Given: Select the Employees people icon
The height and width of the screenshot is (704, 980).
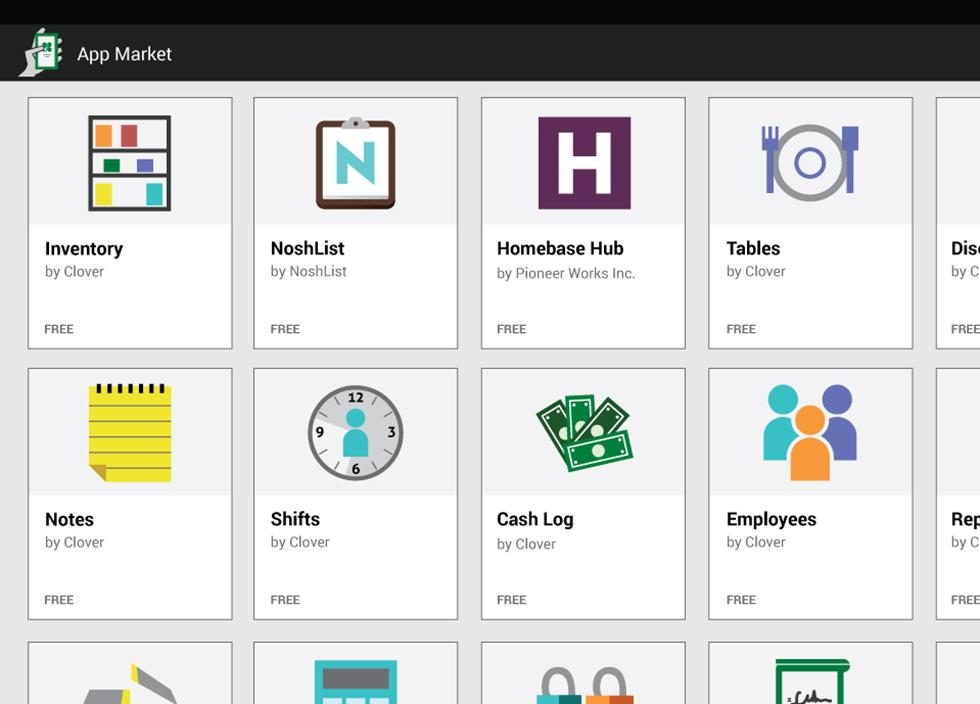Looking at the screenshot, I should click(810, 433).
